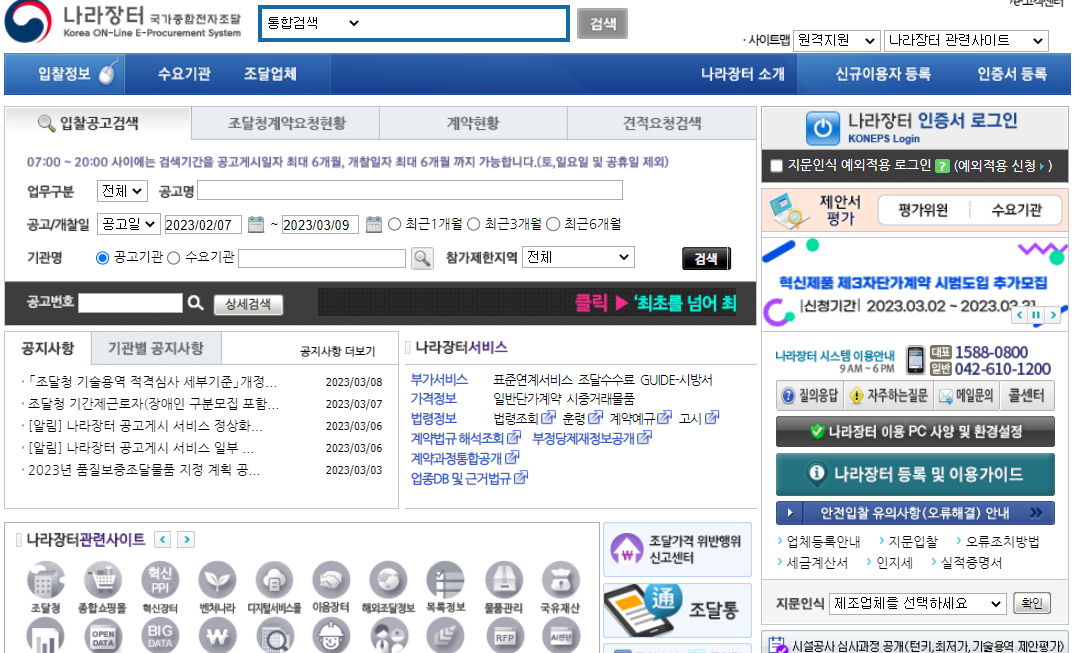Select the 최근1개월 radio button
Image resolution: width=1075 pixels, height=653 pixels.
[394, 224]
